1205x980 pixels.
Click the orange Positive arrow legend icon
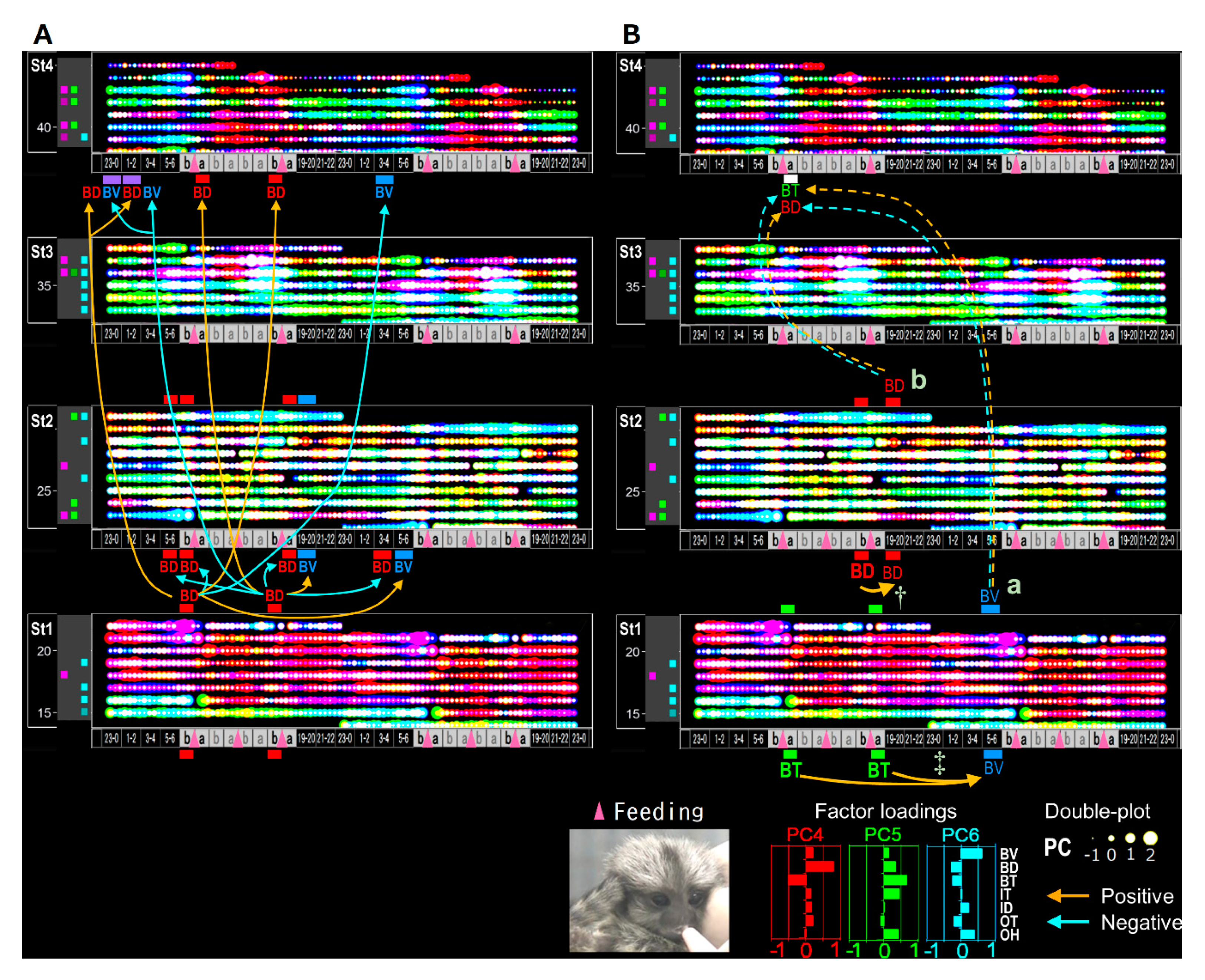[x=1068, y=896]
